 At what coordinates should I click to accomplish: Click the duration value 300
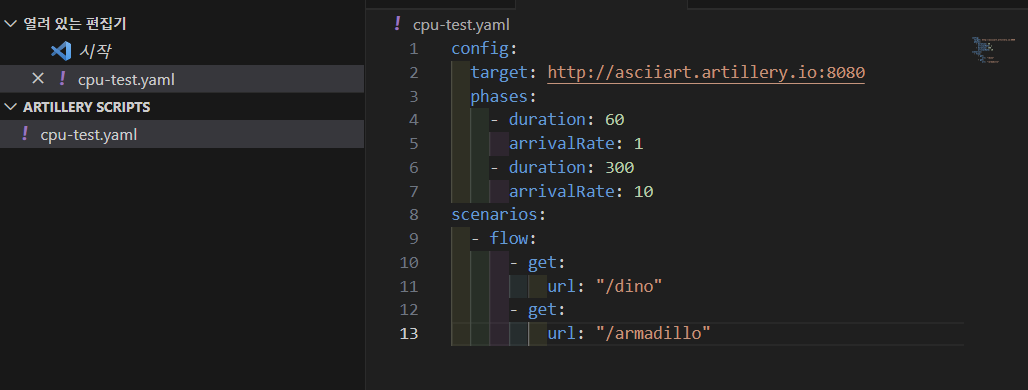pyautogui.click(x=620, y=168)
